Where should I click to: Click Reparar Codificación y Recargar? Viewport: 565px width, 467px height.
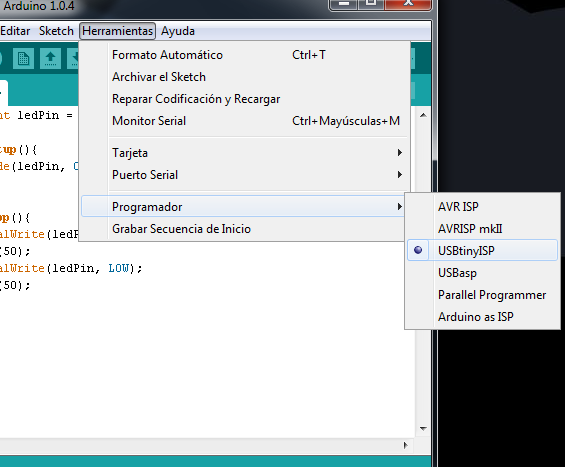click(x=245, y=99)
